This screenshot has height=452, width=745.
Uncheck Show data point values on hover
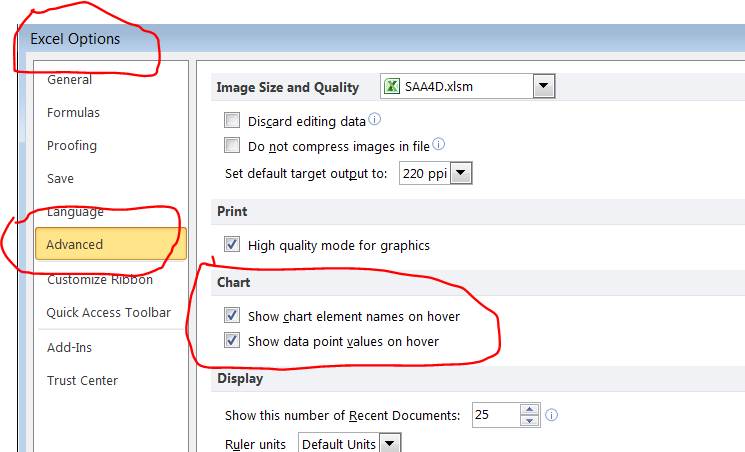click(x=232, y=341)
